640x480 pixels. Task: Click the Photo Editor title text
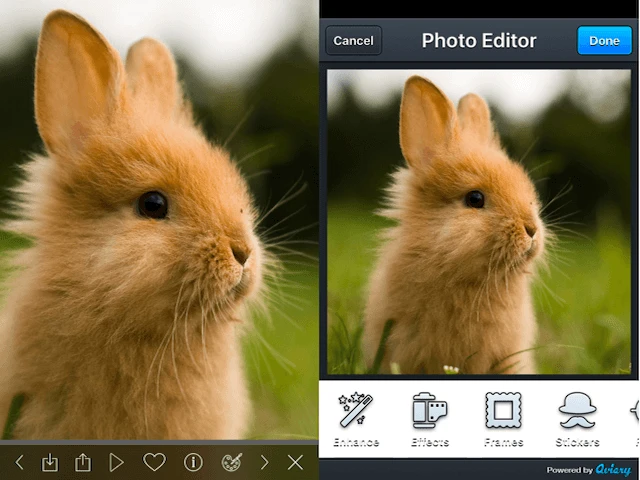(479, 41)
